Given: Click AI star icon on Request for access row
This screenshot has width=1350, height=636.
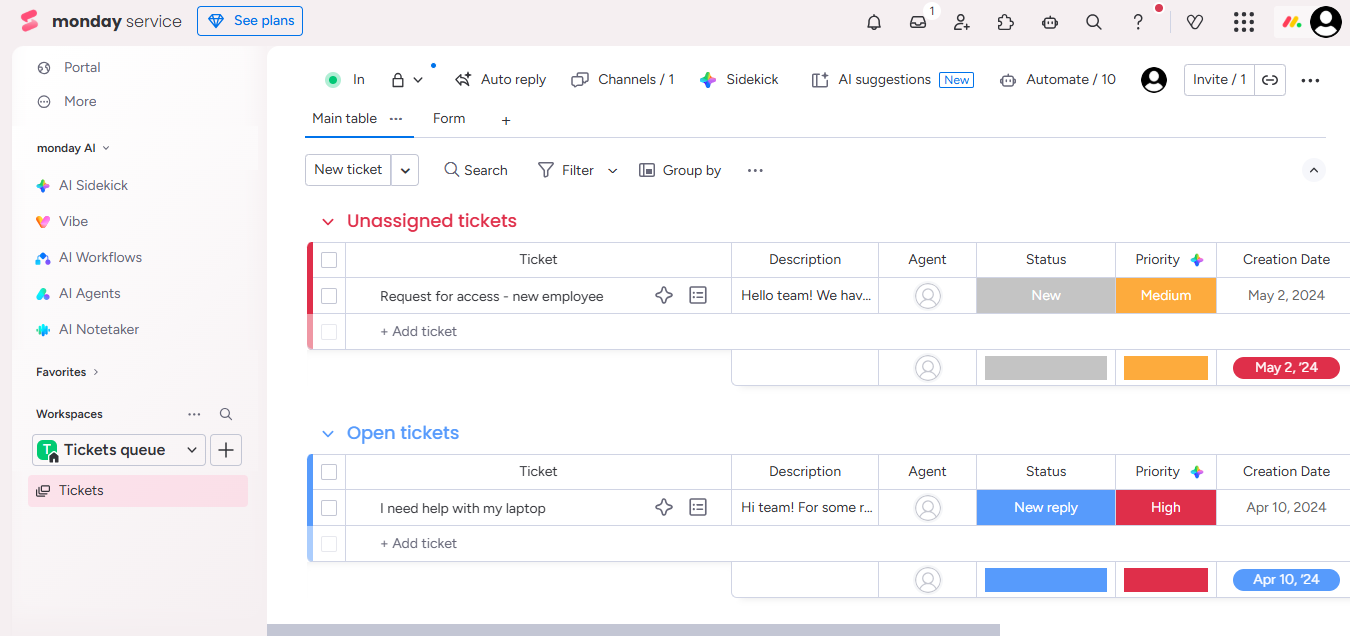Looking at the screenshot, I should 663,295.
